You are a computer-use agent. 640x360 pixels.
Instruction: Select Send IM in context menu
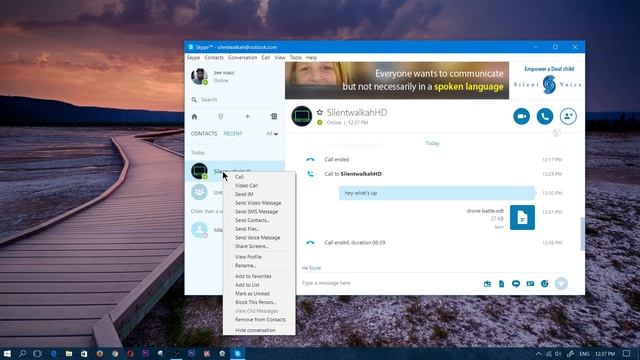coord(259,194)
